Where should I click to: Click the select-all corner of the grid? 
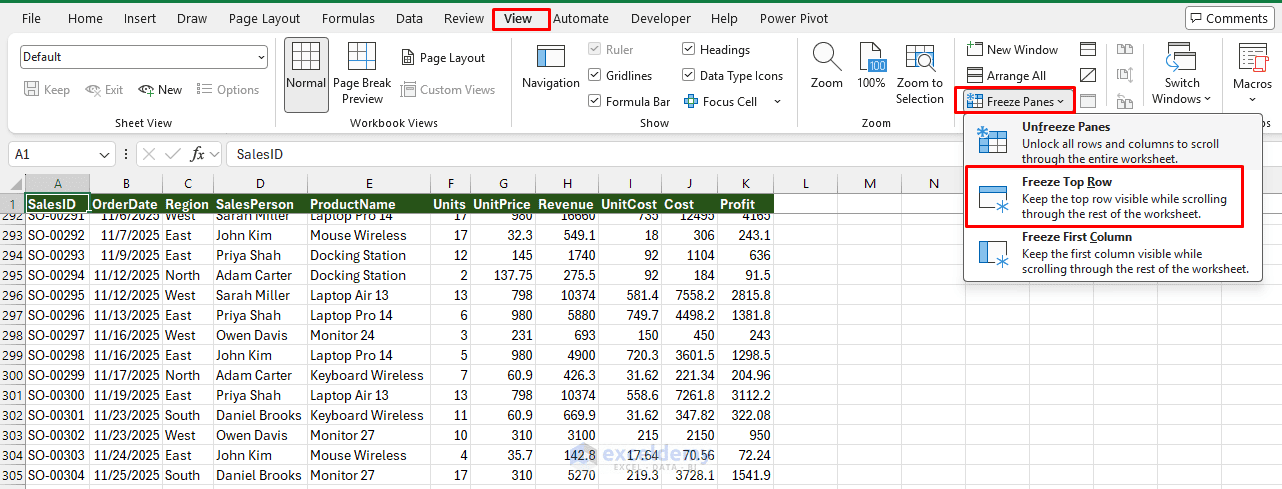tap(12, 184)
